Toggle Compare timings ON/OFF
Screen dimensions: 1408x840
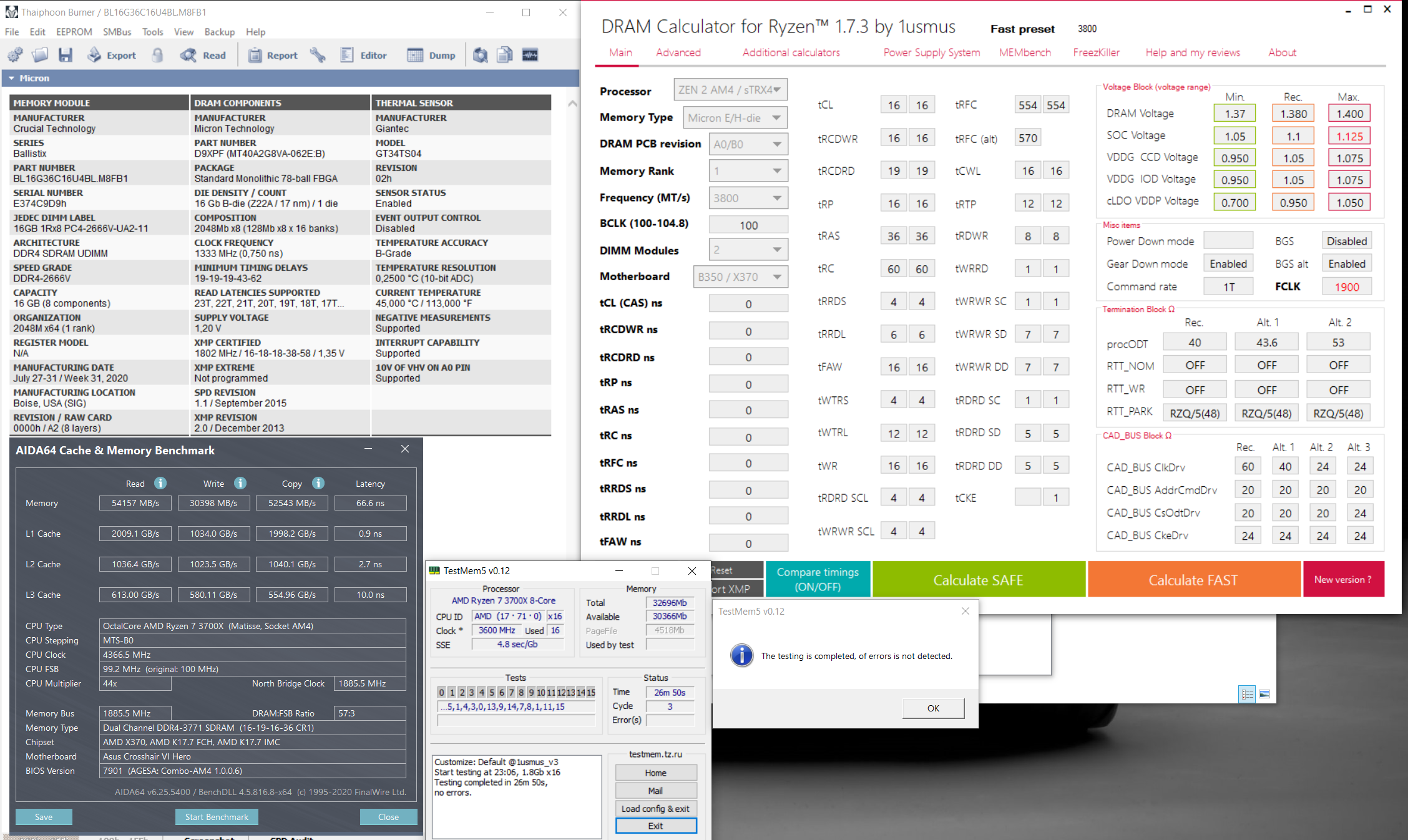click(x=818, y=579)
